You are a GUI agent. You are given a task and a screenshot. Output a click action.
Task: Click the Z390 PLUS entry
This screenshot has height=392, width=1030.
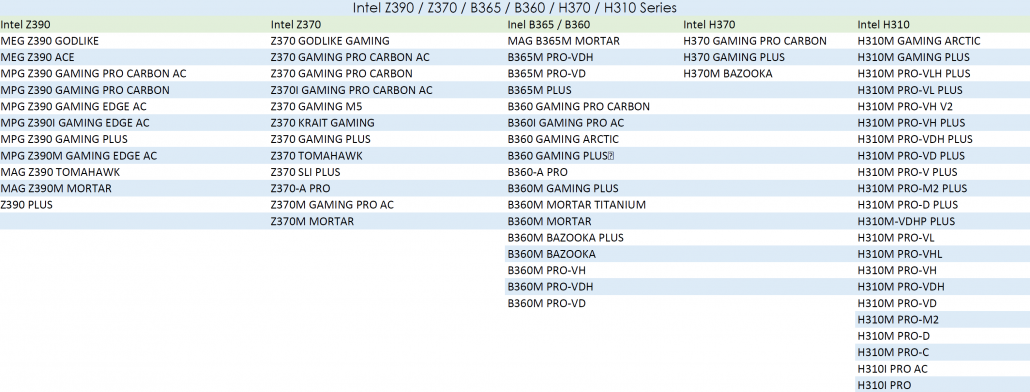27,205
